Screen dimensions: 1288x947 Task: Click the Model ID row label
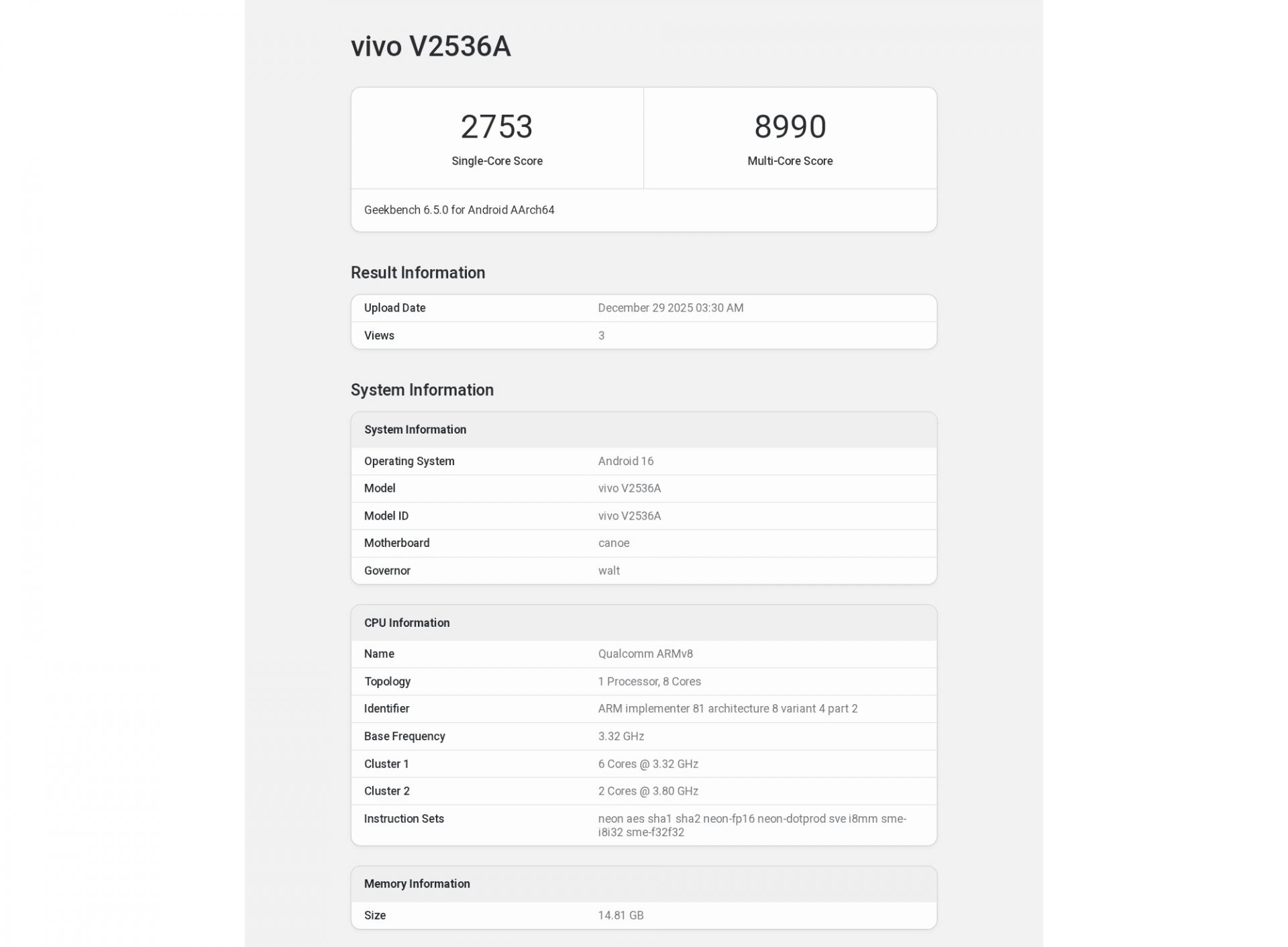386,516
